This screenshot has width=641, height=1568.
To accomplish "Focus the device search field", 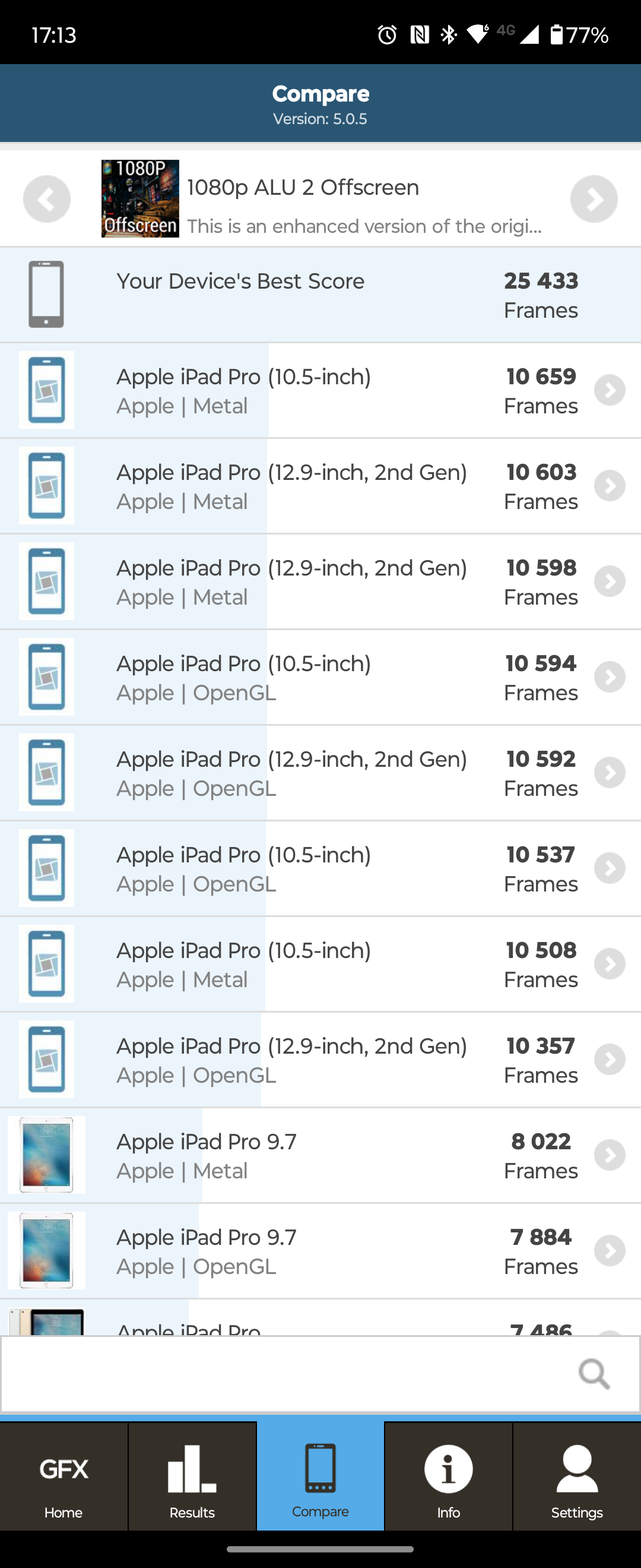I will point(286,1374).
